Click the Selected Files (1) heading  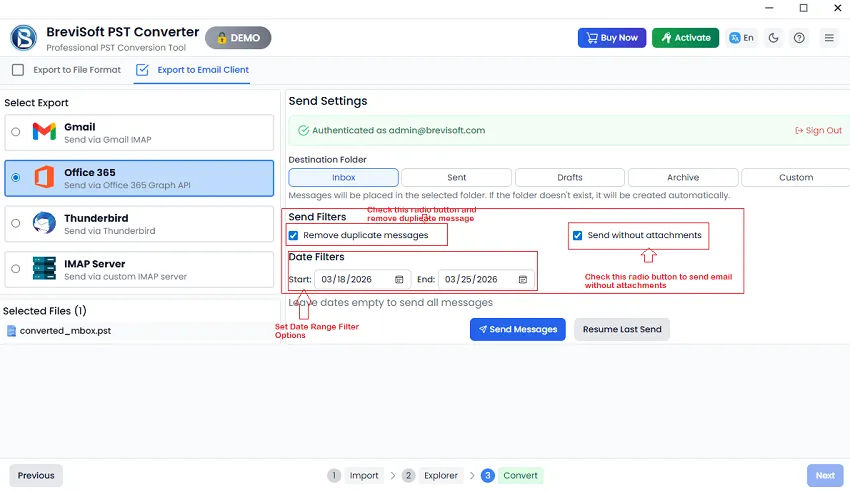[x=44, y=311]
